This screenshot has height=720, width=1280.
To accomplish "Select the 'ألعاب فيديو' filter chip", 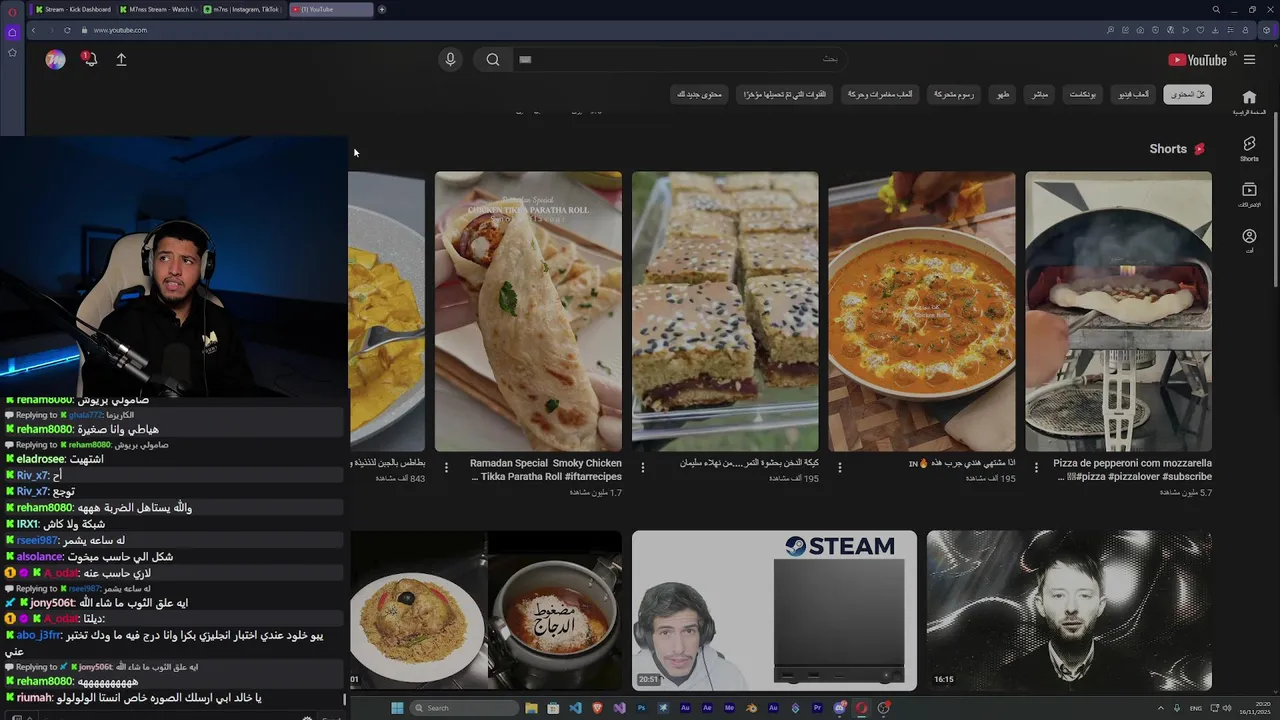I will pos(1134,94).
